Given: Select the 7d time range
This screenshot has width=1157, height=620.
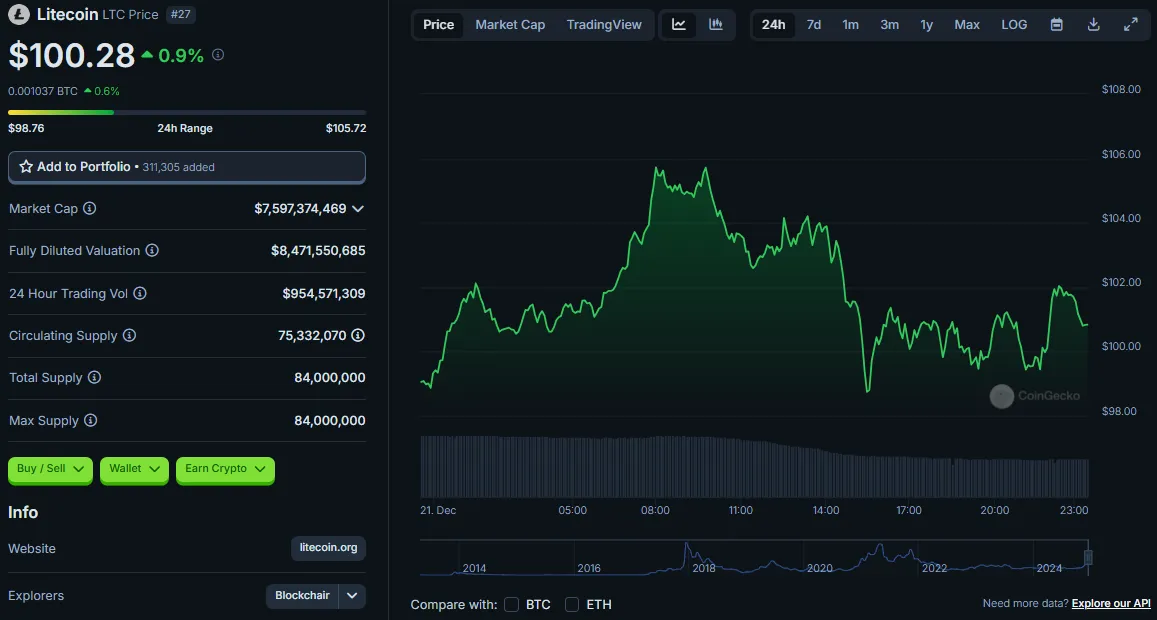Looking at the screenshot, I should [x=814, y=24].
